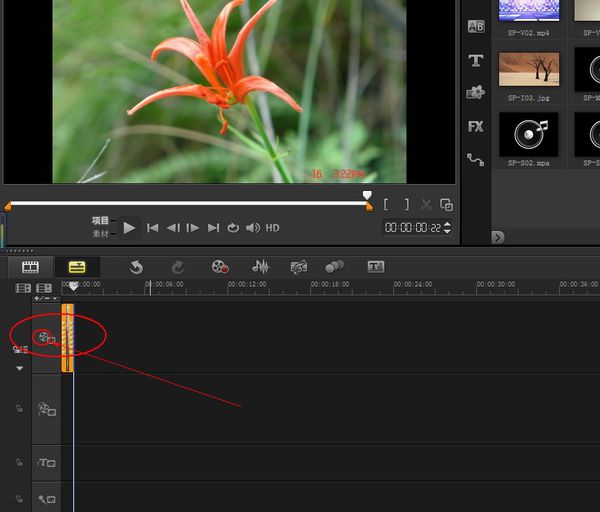This screenshot has width=600, height=512.
Task: Select the clip on the Video track
Action: click(67, 338)
